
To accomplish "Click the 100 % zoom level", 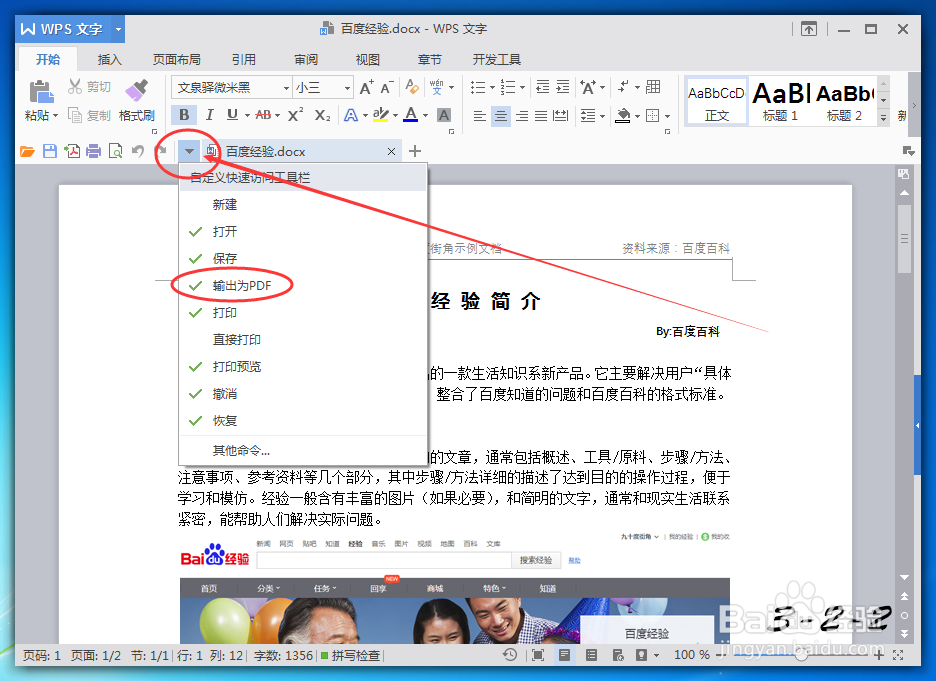I will tap(691, 655).
